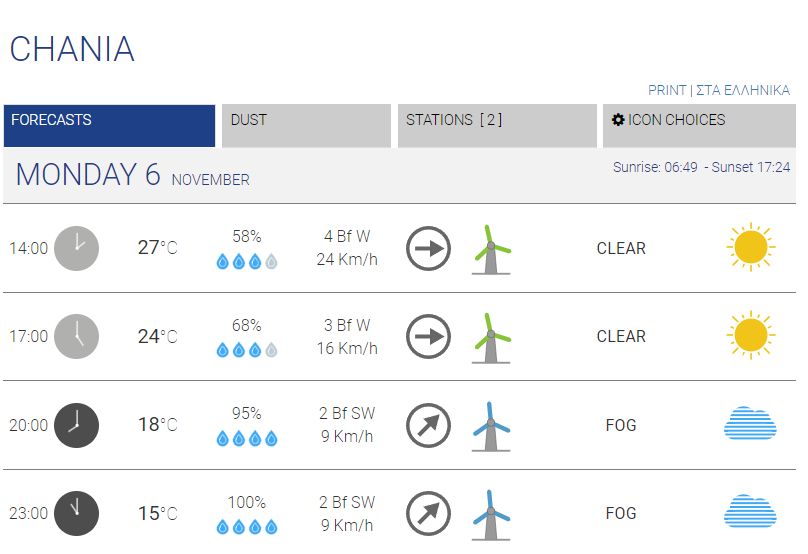Image resolution: width=808 pixels, height=554 pixels.
Task: Click the sun icon in the 17:00 row
Action: 750,336
